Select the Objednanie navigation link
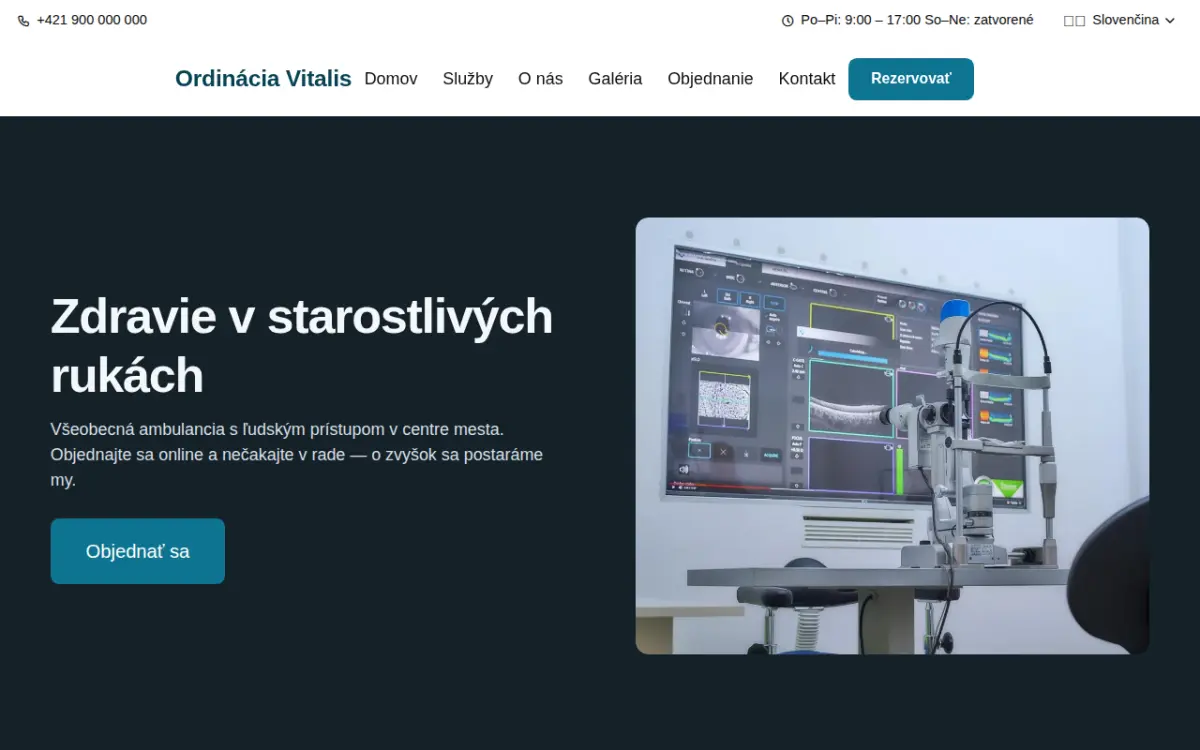 pyautogui.click(x=710, y=78)
